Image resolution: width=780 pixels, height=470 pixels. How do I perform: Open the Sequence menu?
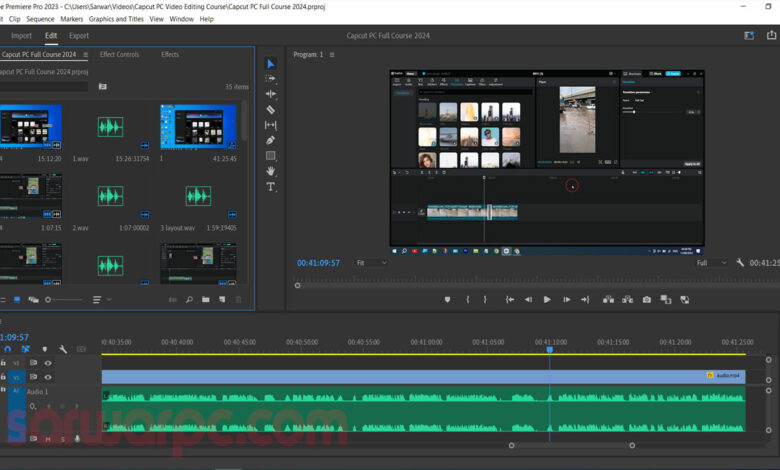(40, 19)
